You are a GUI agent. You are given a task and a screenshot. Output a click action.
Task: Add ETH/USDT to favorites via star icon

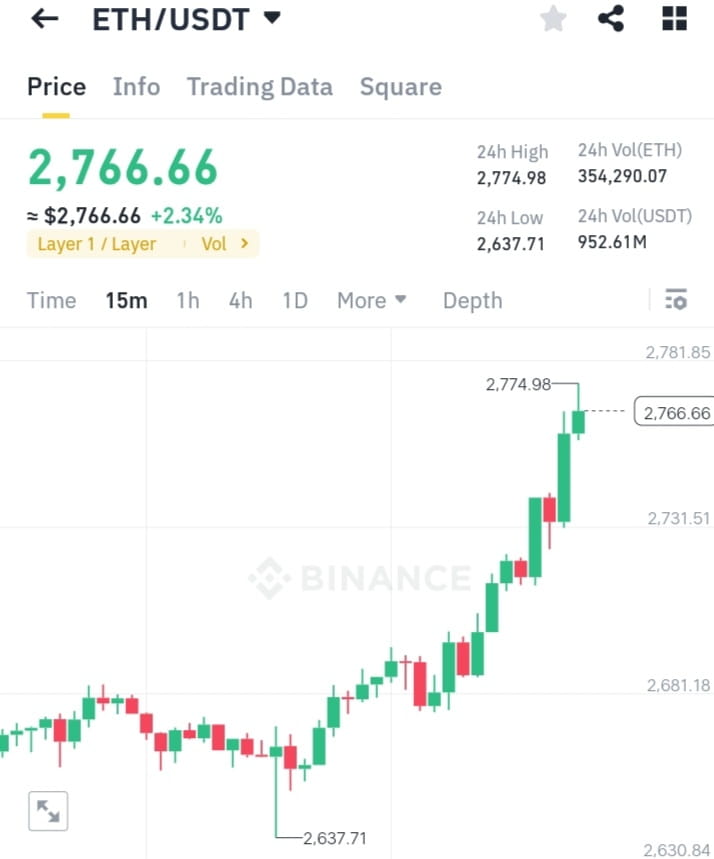tap(553, 18)
